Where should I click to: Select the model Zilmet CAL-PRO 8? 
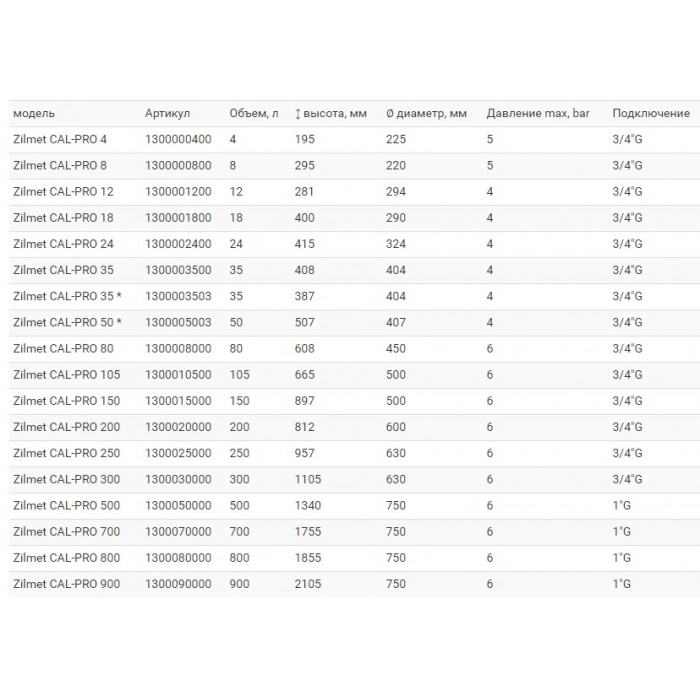pyautogui.click(x=60, y=166)
